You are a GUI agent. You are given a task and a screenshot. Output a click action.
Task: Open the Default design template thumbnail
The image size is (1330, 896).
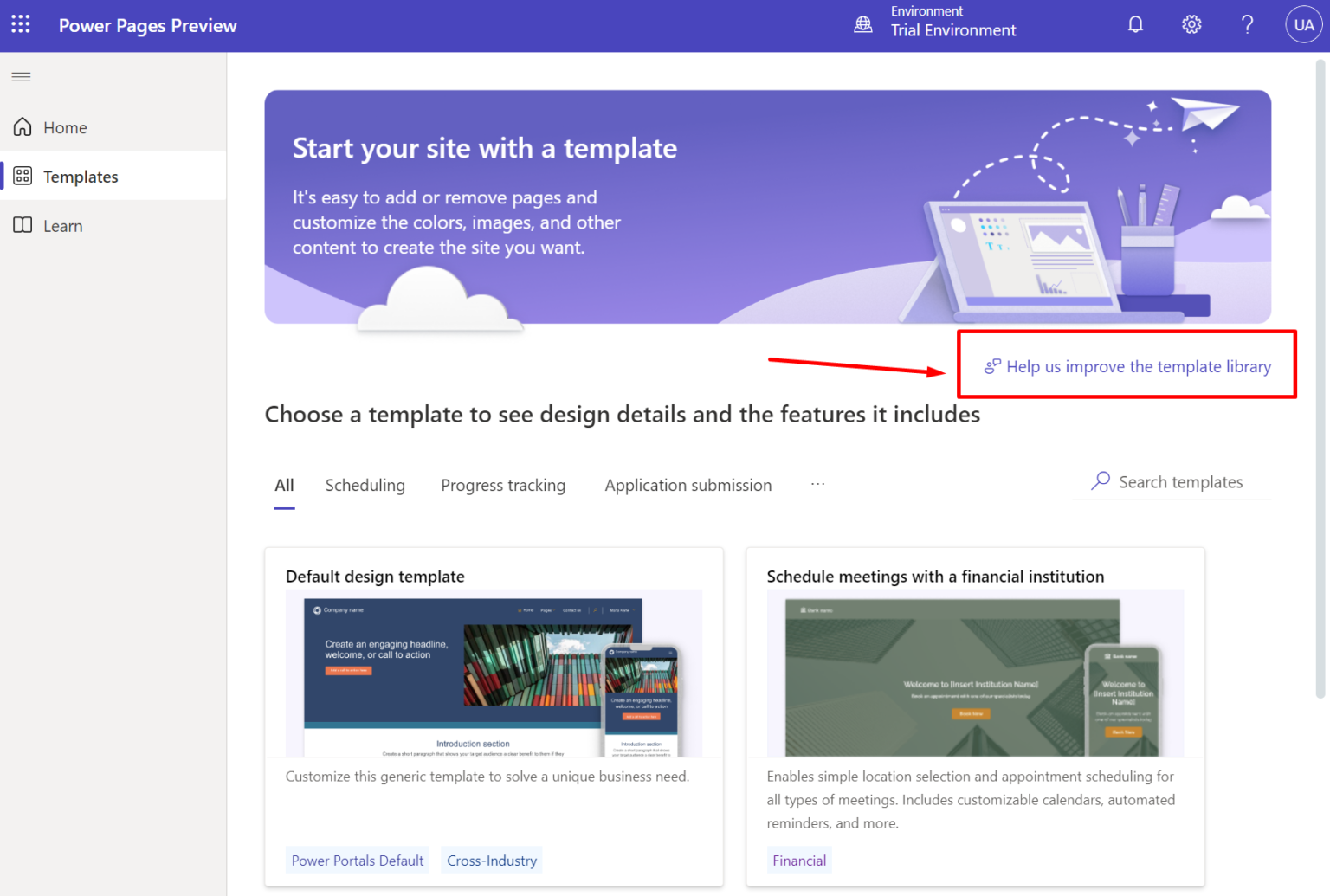click(494, 674)
